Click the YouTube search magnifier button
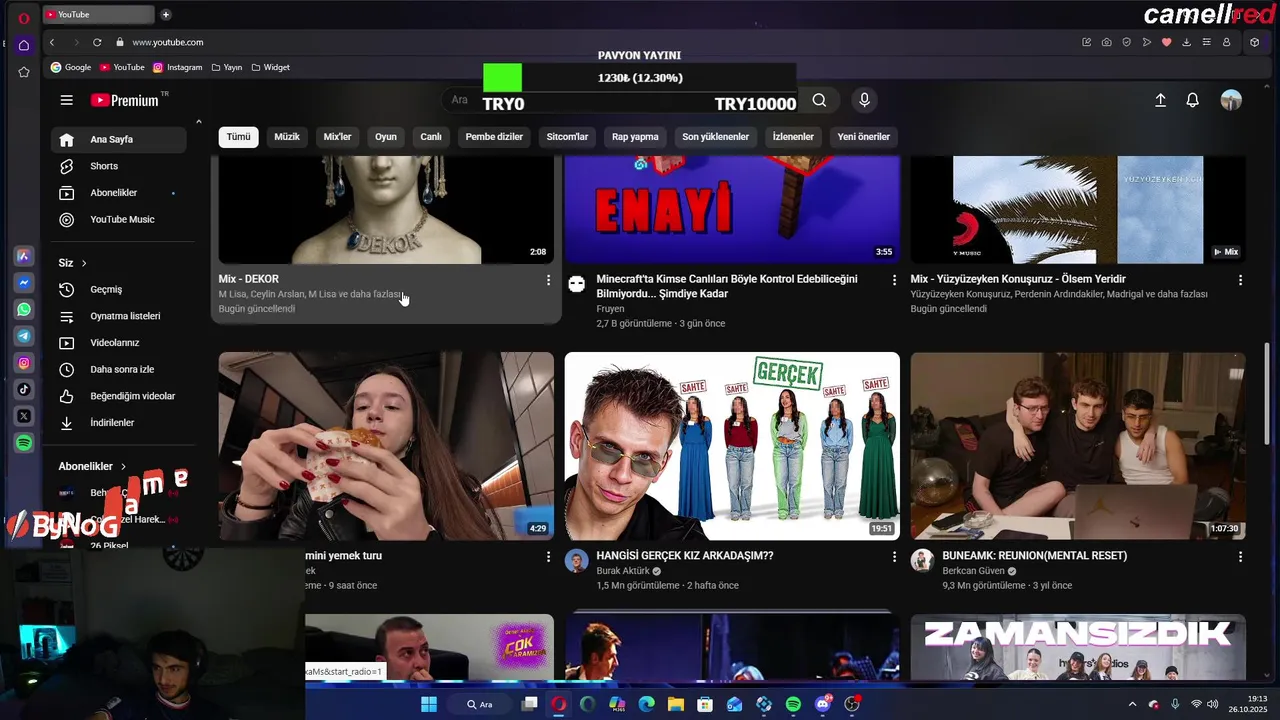Screen dimensions: 1280x720 tap(819, 100)
